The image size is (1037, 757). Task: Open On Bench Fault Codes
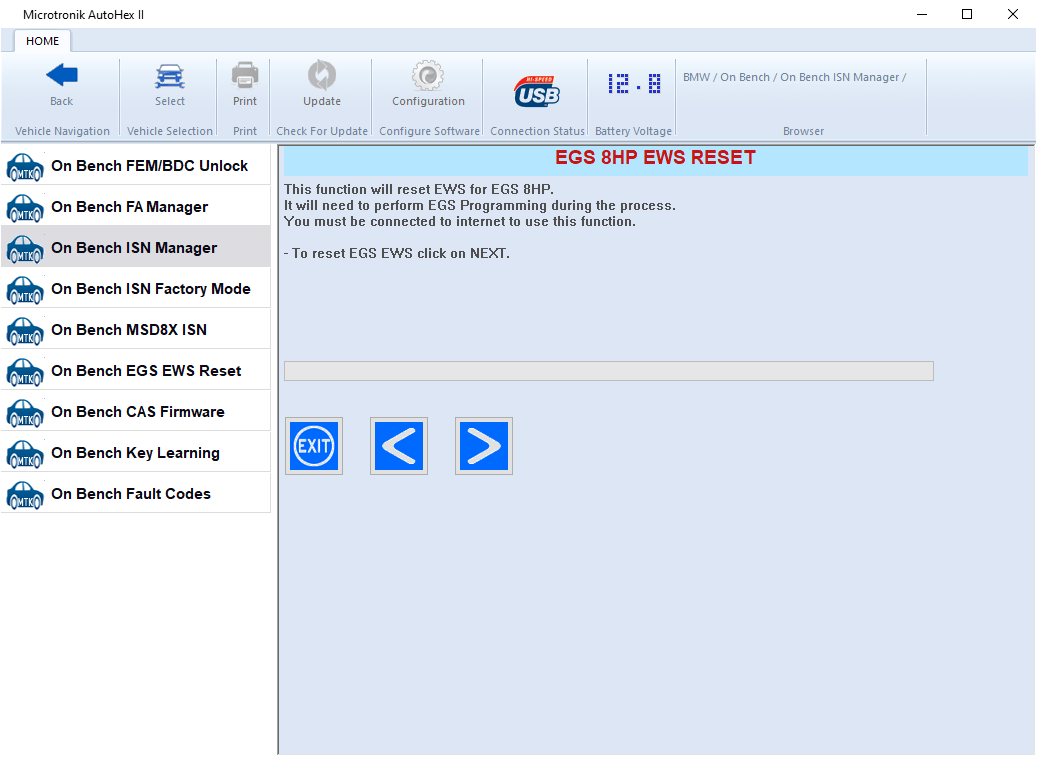point(136,493)
